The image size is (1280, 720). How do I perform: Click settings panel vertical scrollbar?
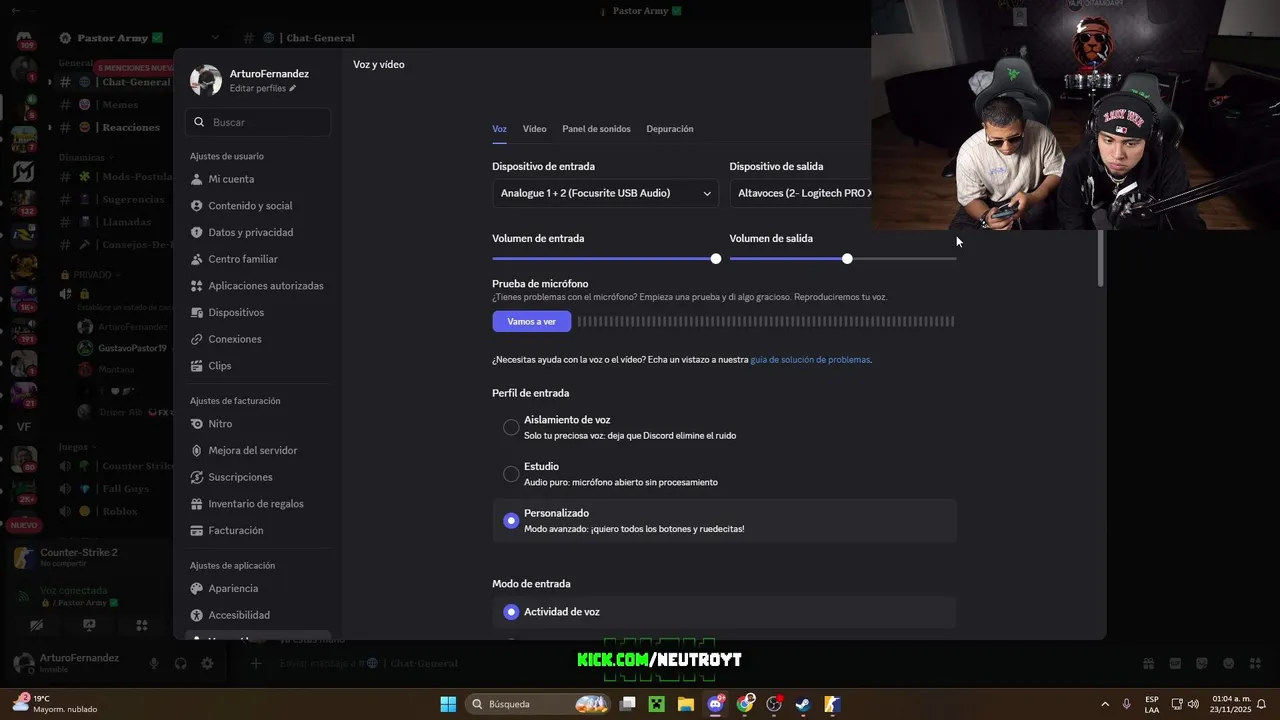pos(1101,258)
